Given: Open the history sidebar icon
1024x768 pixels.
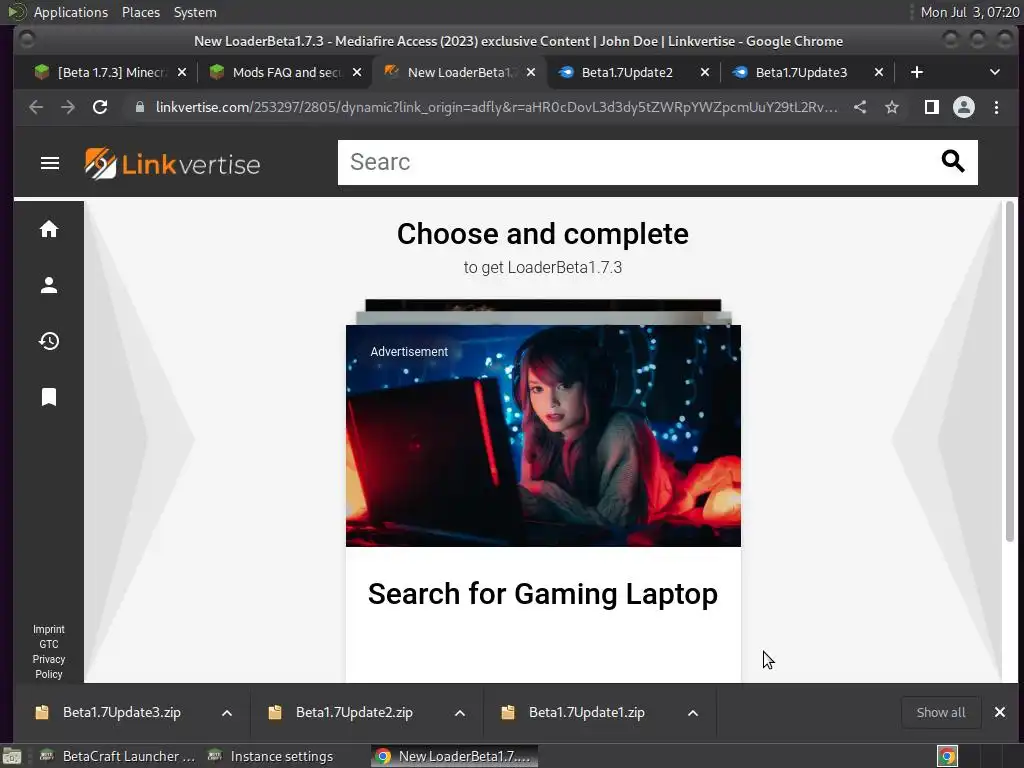Looking at the screenshot, I should [49, 341].
